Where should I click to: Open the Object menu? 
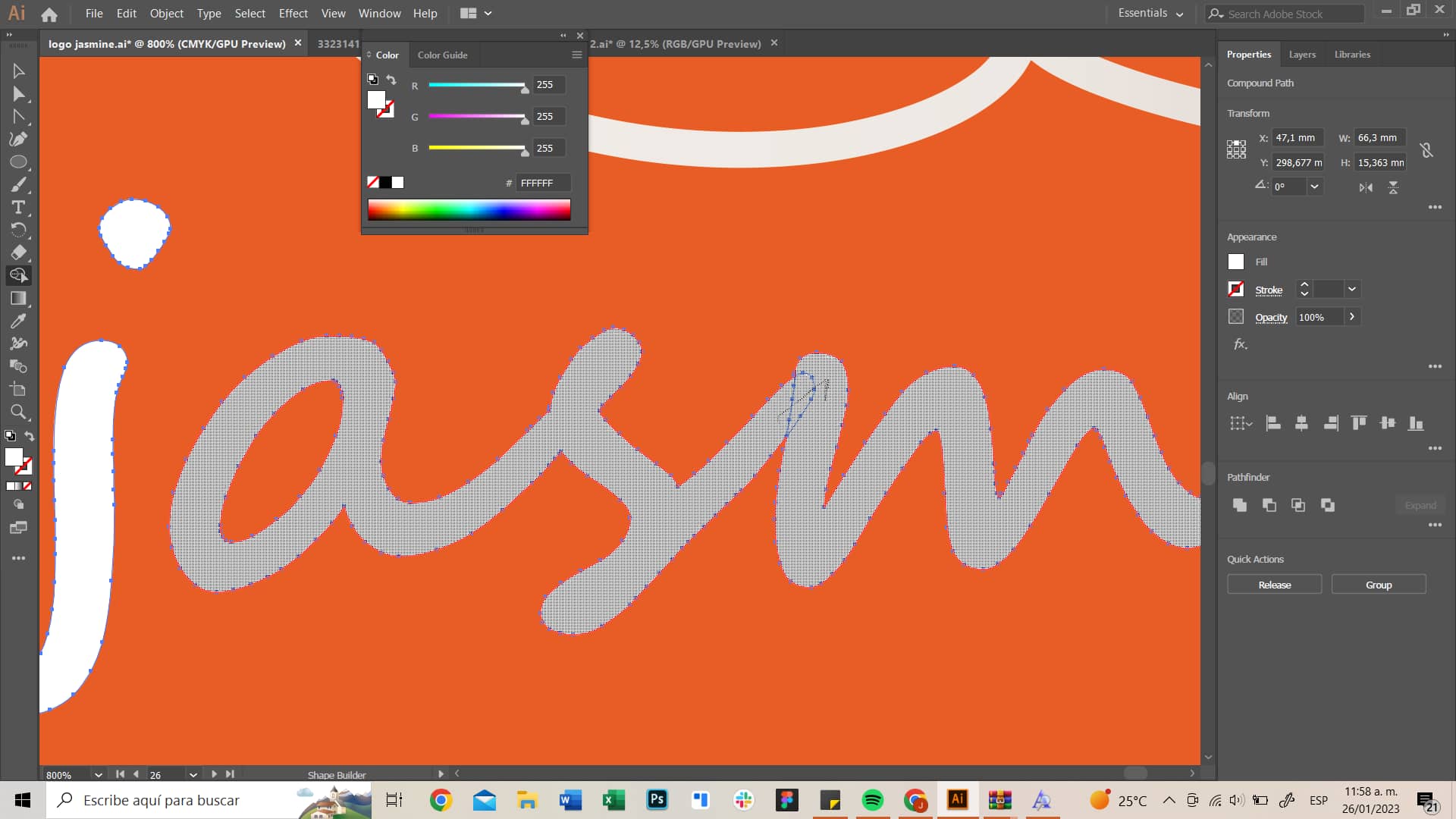click(x=166, y=14)
